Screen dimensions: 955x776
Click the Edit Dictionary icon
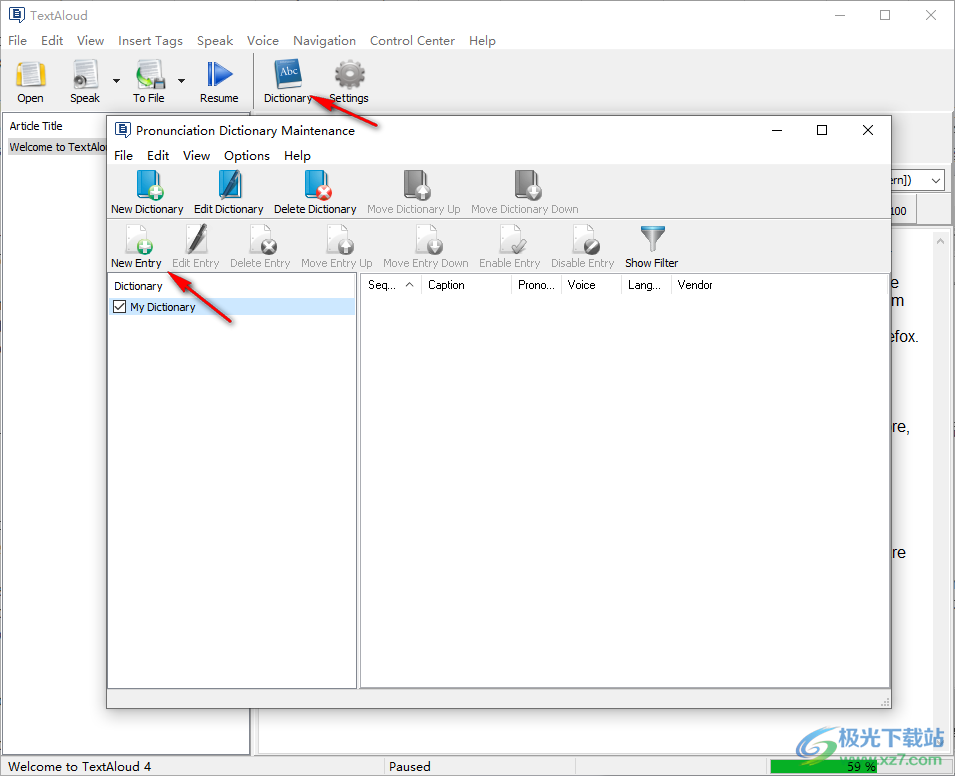pos(229,185)
